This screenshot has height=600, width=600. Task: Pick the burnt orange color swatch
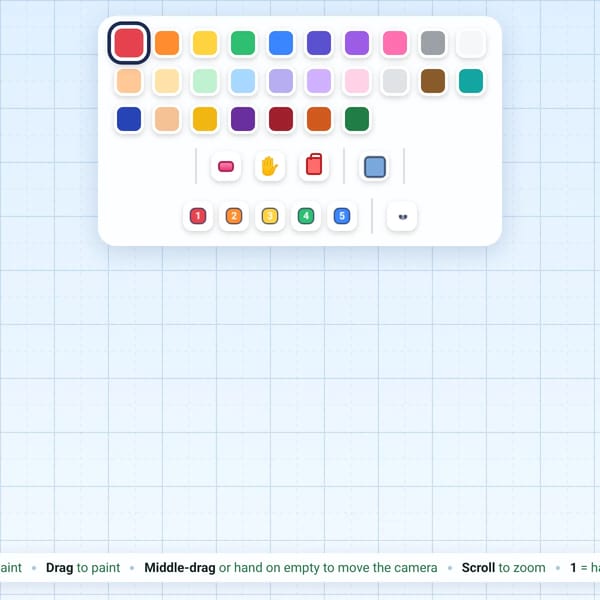[x=319, y=119]
